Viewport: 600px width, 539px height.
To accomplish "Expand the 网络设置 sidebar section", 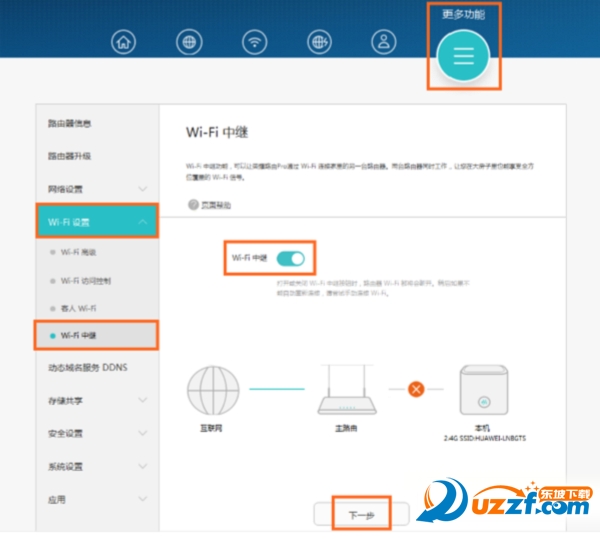I will pyautogui.click(x=97, y=188).
